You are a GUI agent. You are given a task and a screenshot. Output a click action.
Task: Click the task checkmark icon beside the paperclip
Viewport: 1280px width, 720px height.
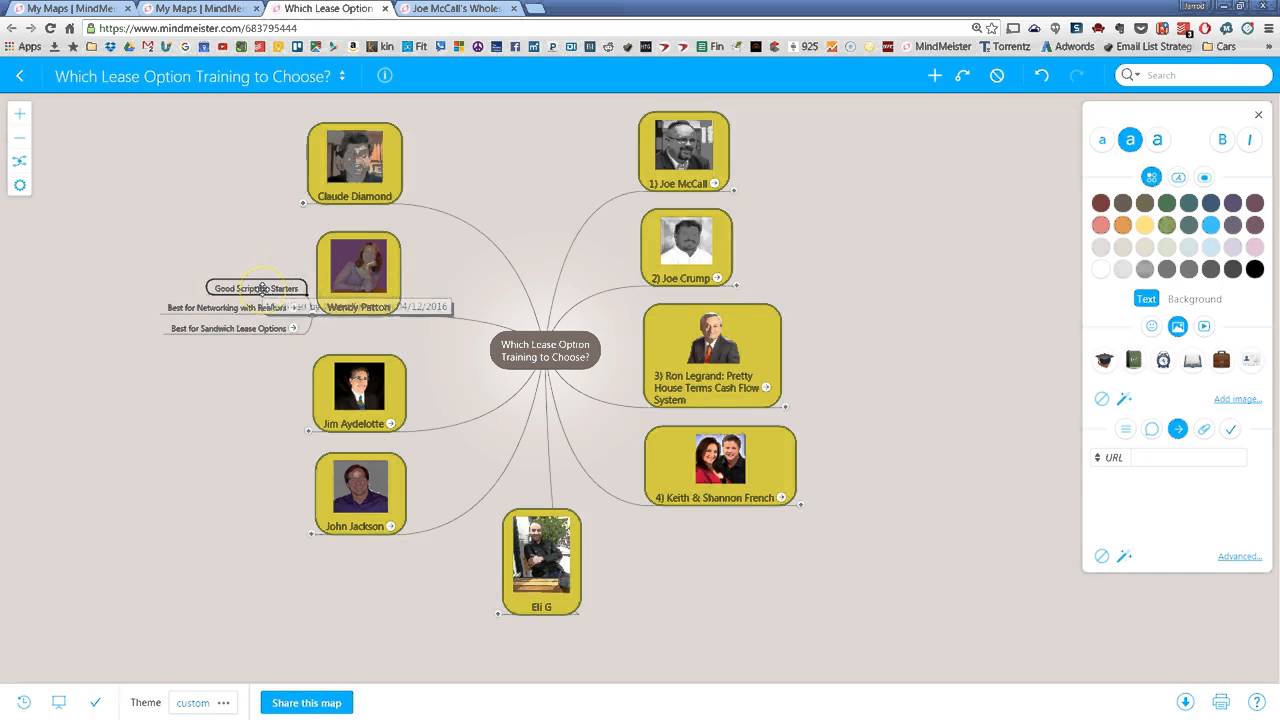(x=1230, y=429)
